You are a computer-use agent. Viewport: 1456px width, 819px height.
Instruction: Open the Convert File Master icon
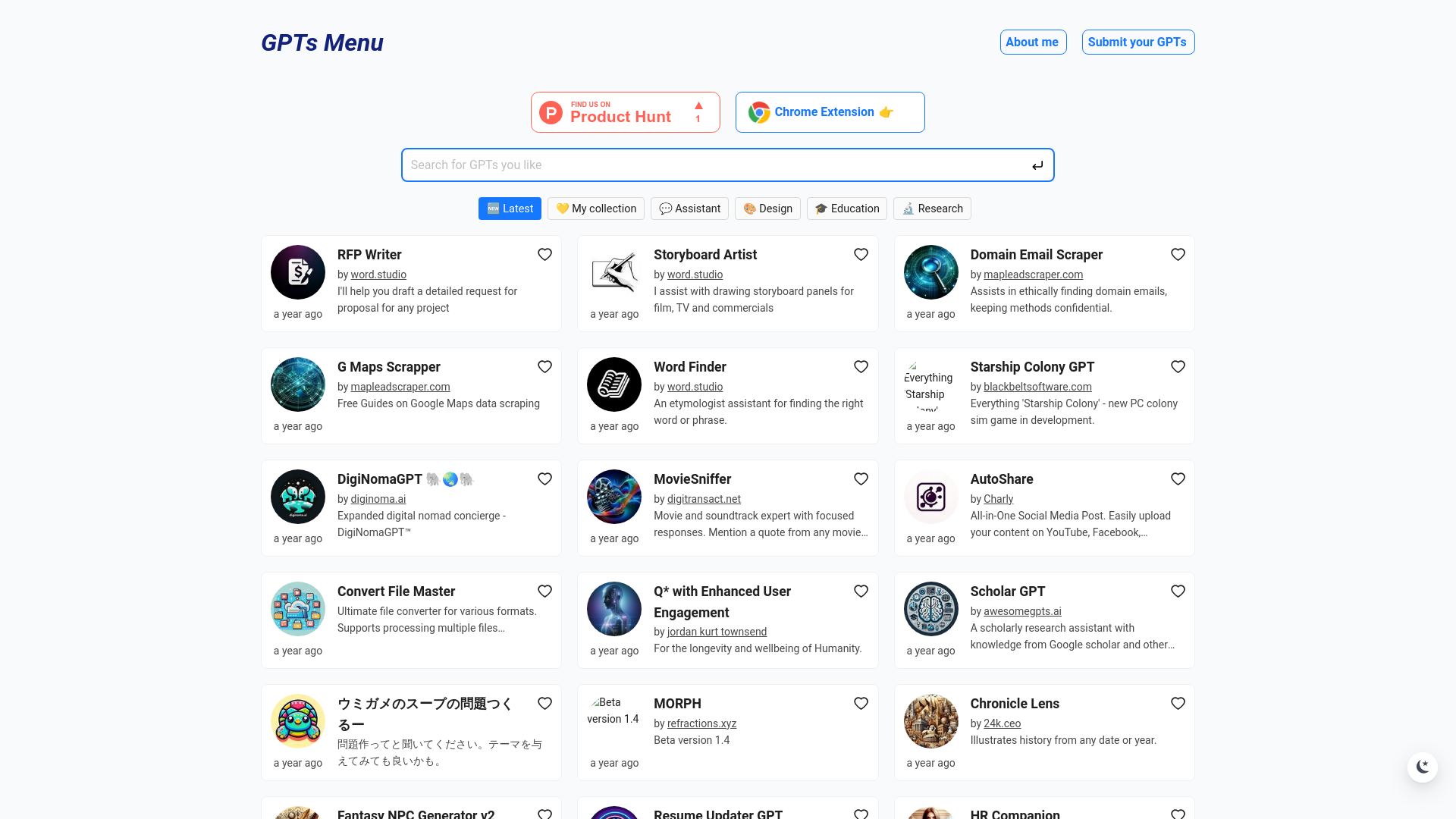click(298, 609)
